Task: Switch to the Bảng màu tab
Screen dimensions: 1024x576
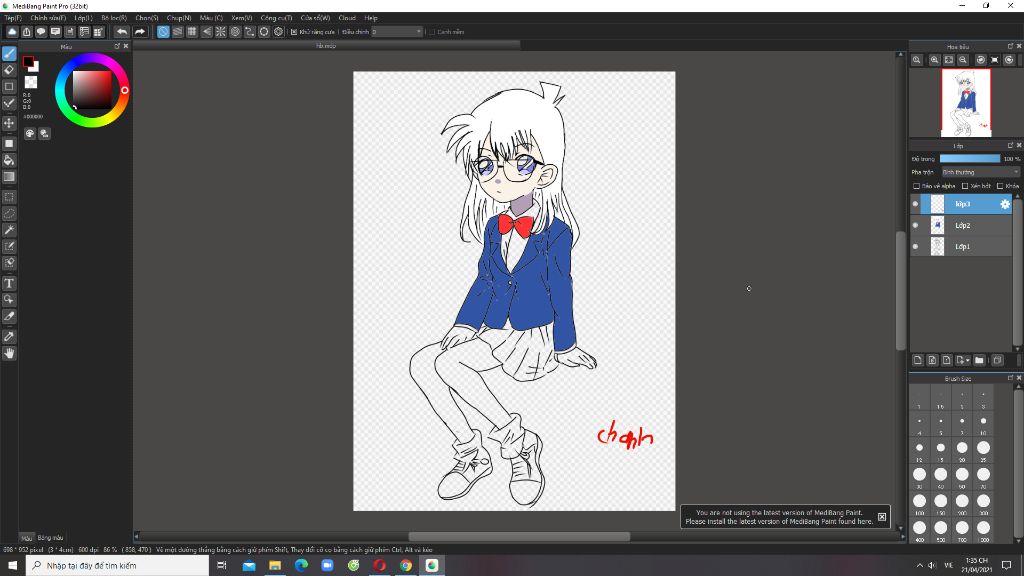Action: [x=50, y=537]
